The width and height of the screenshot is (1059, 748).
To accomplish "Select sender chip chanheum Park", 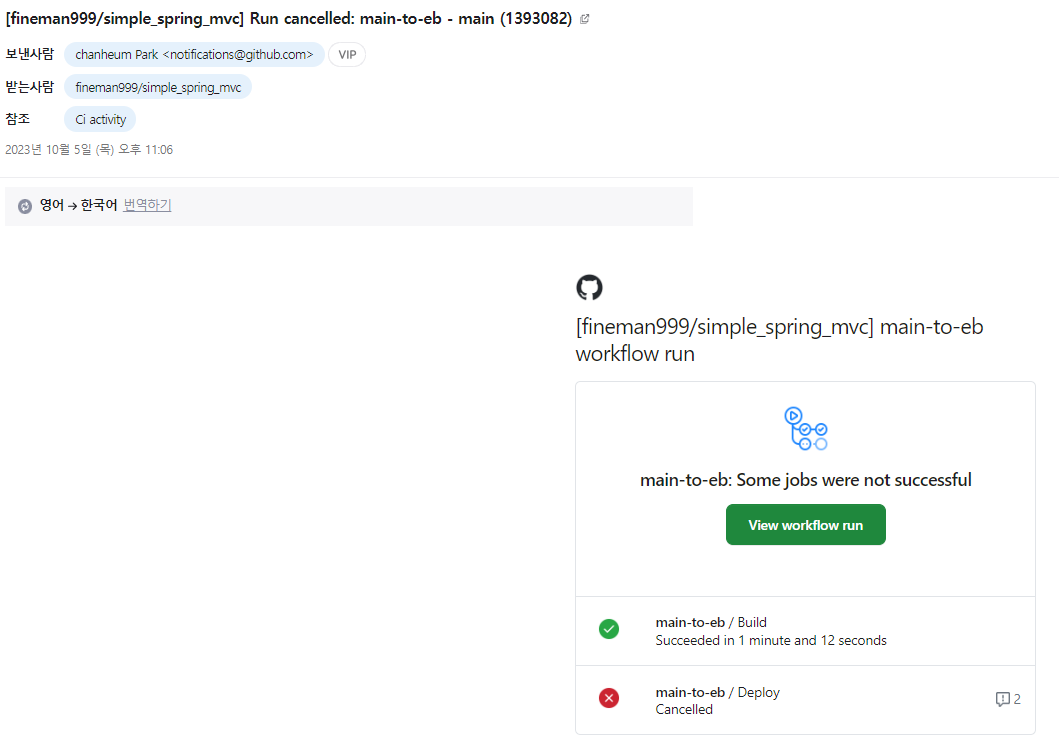I will pyautogui.click(x=194, y=55).
